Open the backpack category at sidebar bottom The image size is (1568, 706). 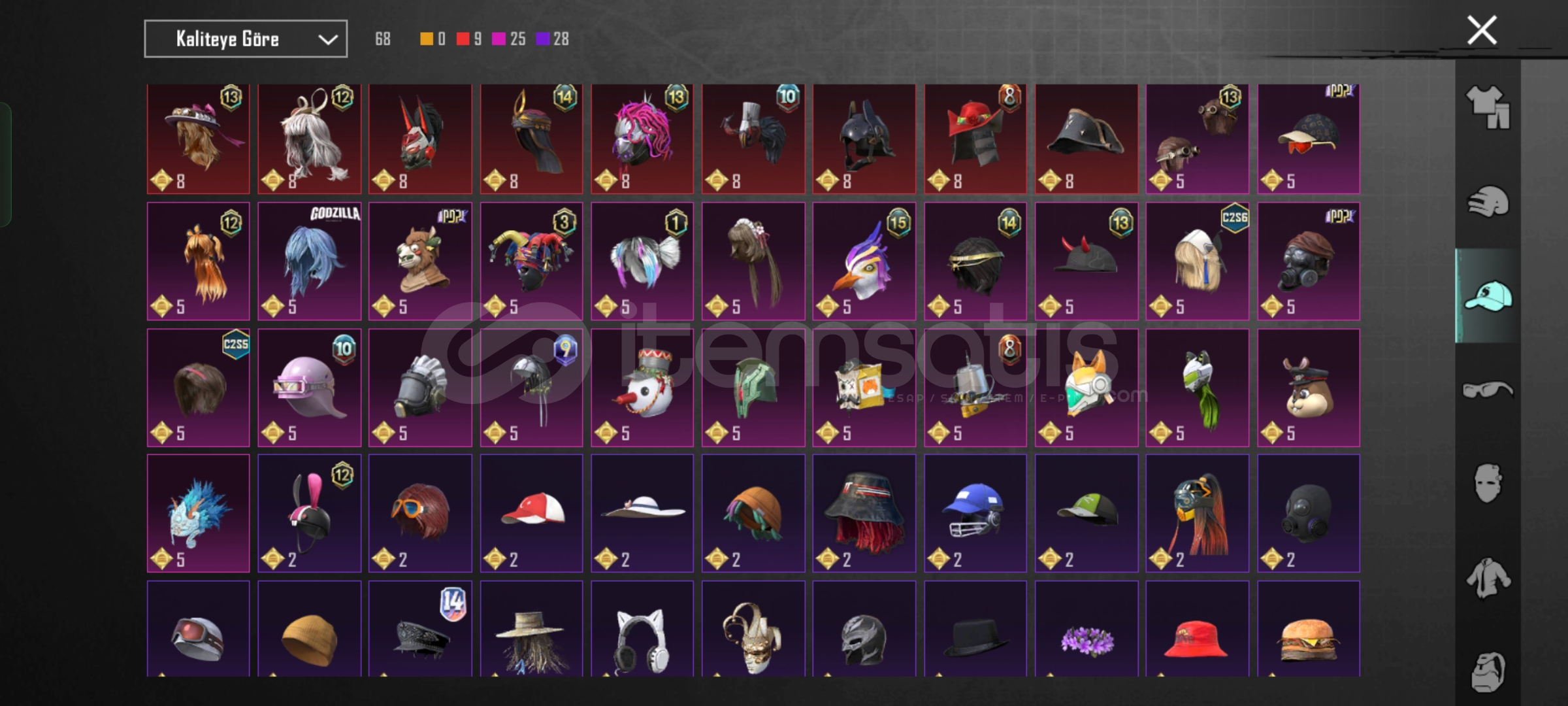(1488, 672)
